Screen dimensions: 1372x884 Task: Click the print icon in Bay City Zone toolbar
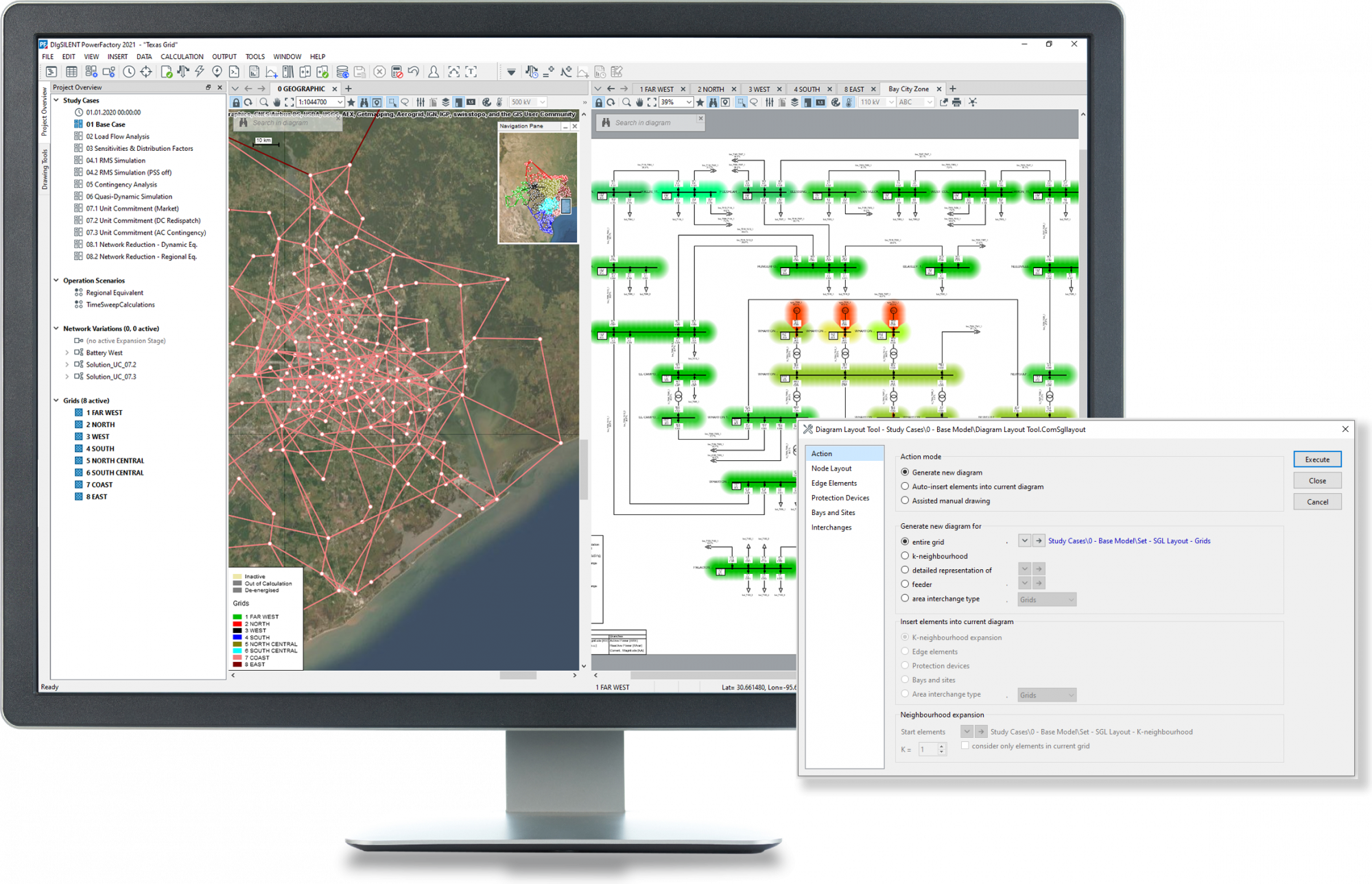tap(956, 102)
